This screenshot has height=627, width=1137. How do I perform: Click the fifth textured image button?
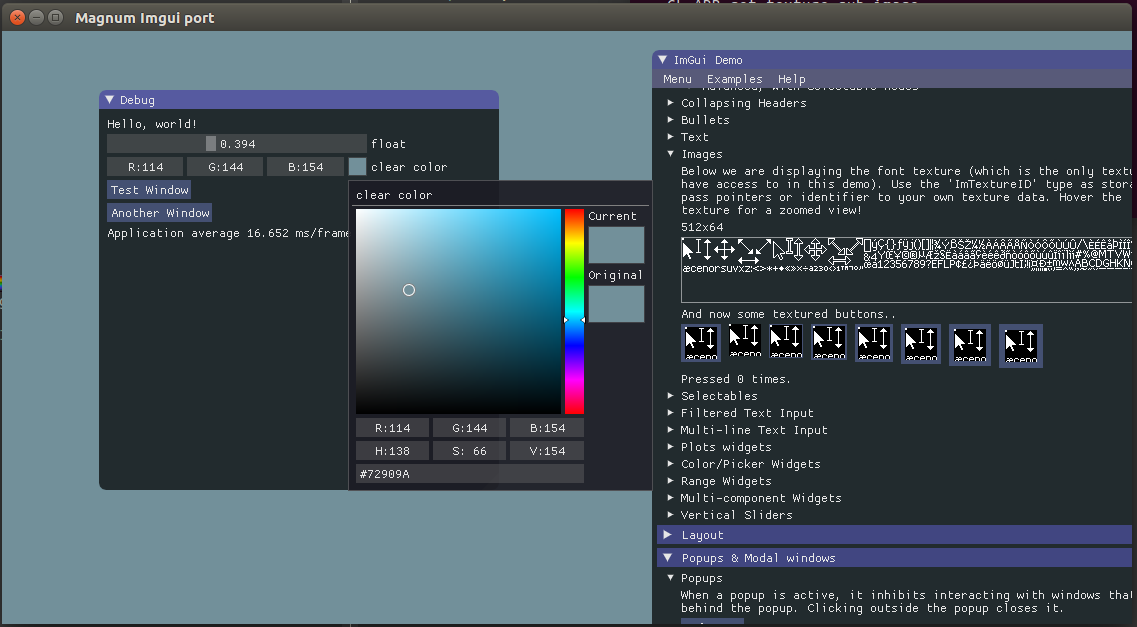tap(874, 343)
